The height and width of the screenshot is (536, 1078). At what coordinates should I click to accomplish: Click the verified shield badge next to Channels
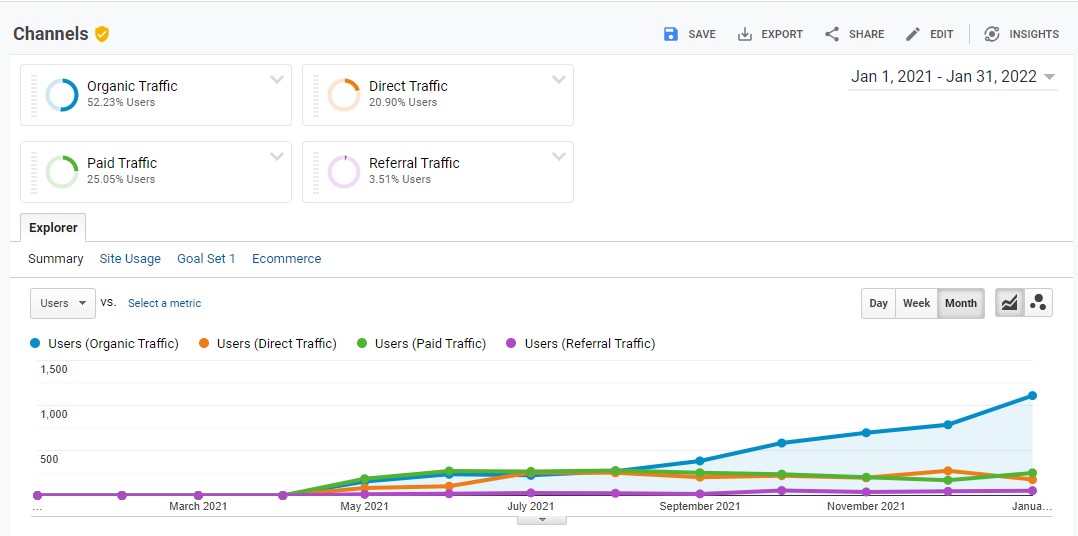(x=102, y=34)
